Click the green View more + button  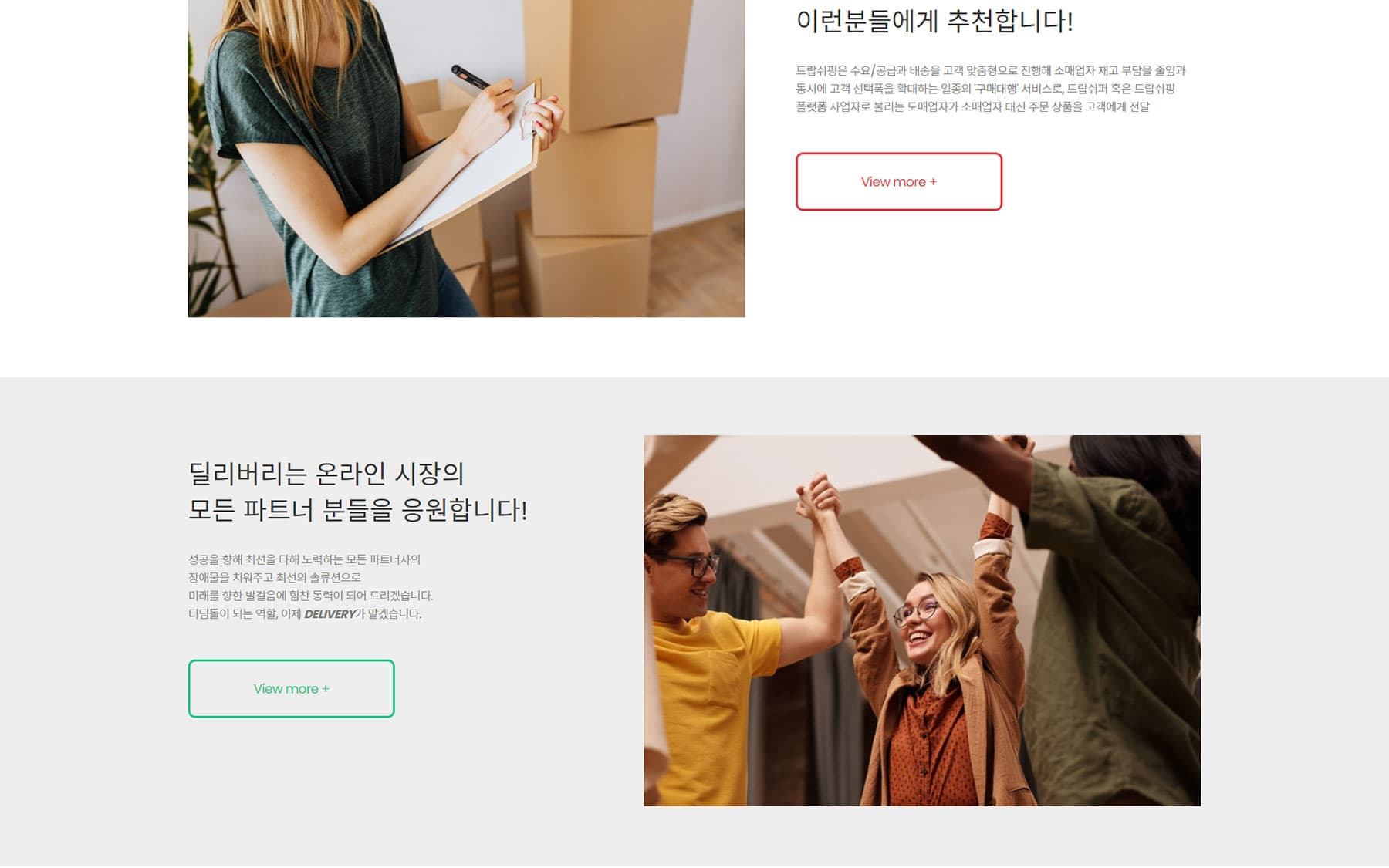coord(292,688)
